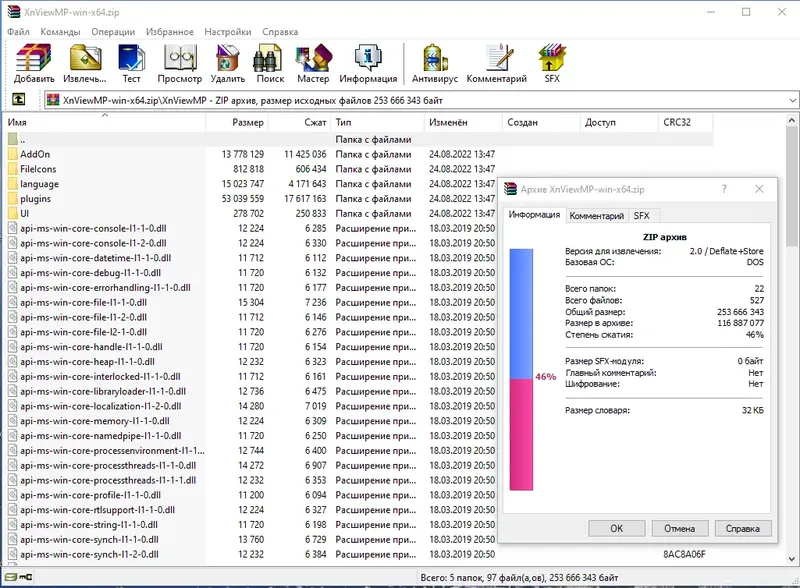Open the Настройки menu
This screenshot has width=800, height=588.
228,32
